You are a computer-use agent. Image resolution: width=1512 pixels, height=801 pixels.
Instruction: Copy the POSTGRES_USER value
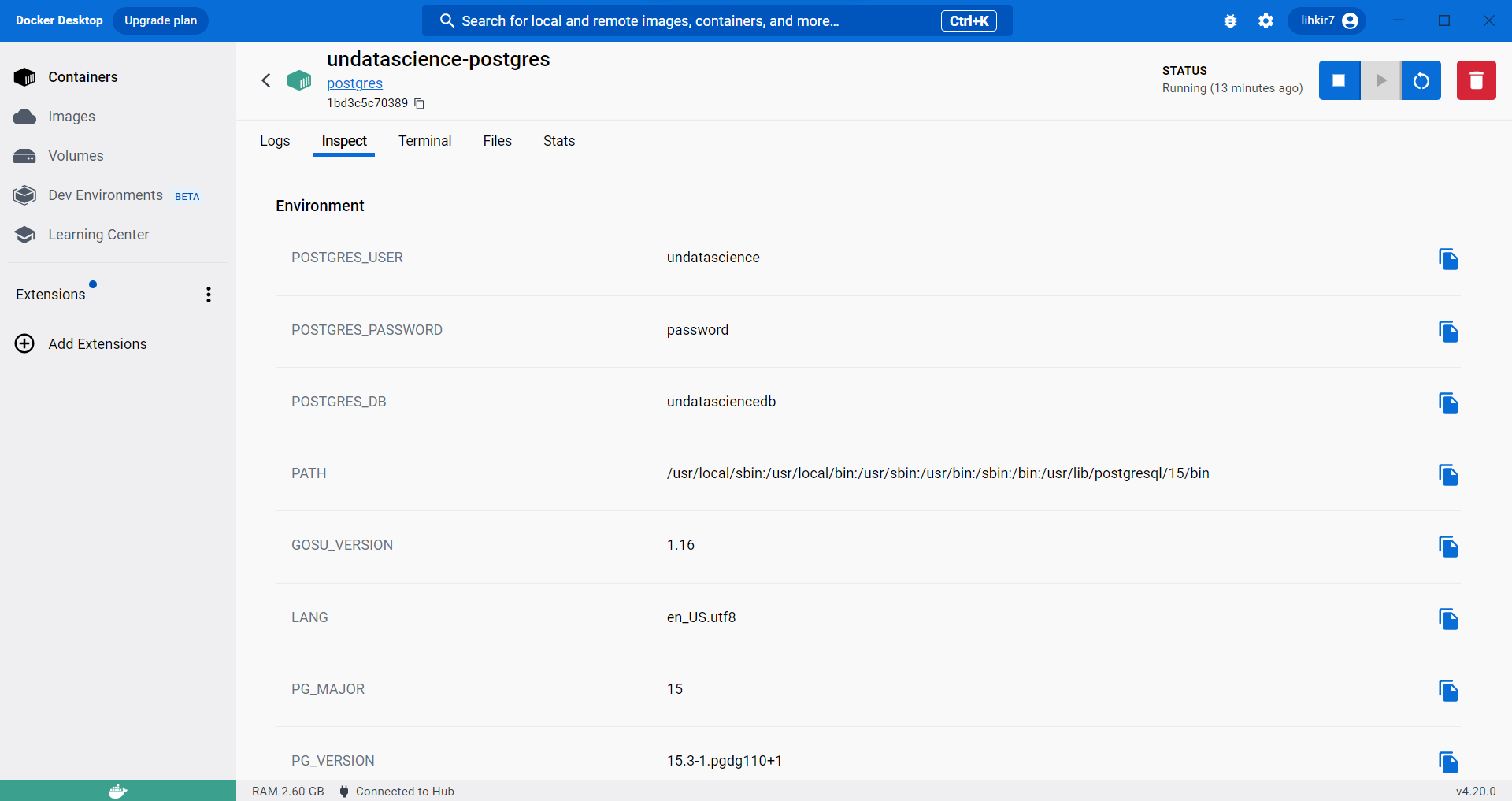pos(1448,259)
